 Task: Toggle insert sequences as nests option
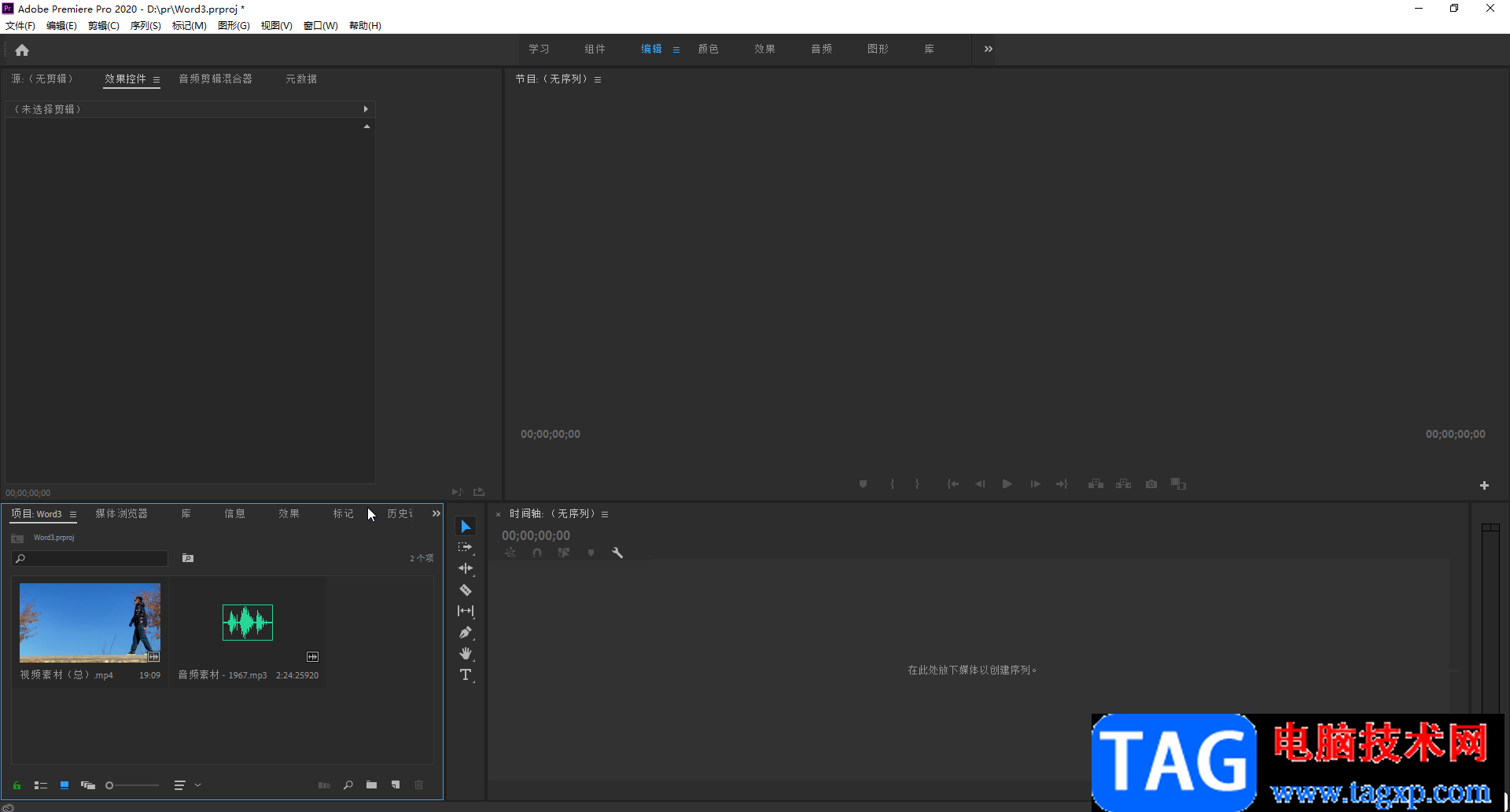click(510, 553)
